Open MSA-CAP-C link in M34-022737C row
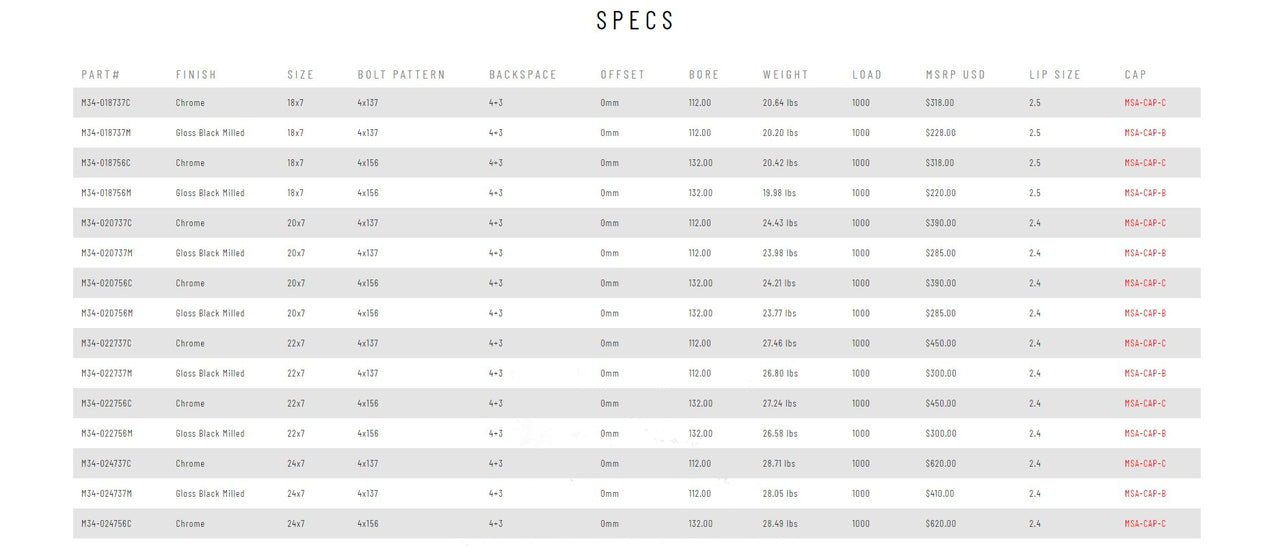1265x546 pixels. (x=1144, y=343)
